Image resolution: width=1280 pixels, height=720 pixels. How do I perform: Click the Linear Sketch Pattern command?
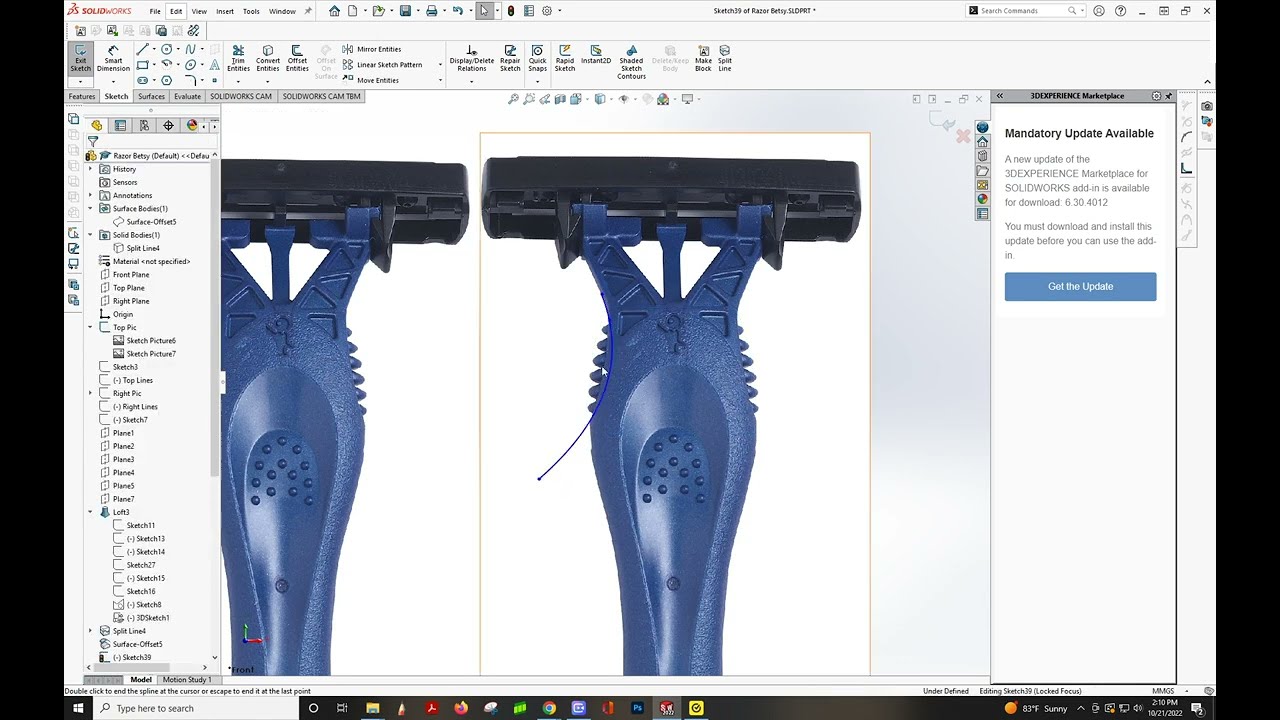[382, 65]
